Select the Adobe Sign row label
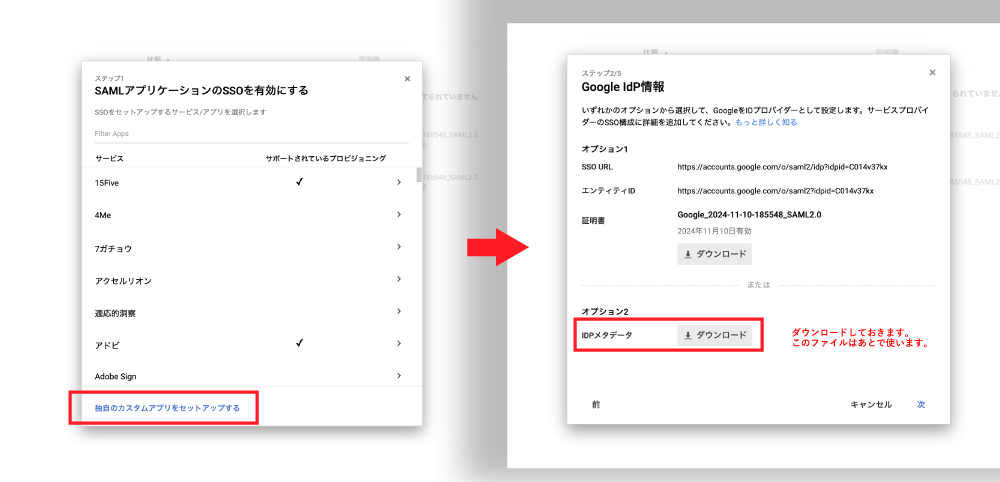Image resolution: width=1000 pixels, height=482 pixels. [115, 377]
